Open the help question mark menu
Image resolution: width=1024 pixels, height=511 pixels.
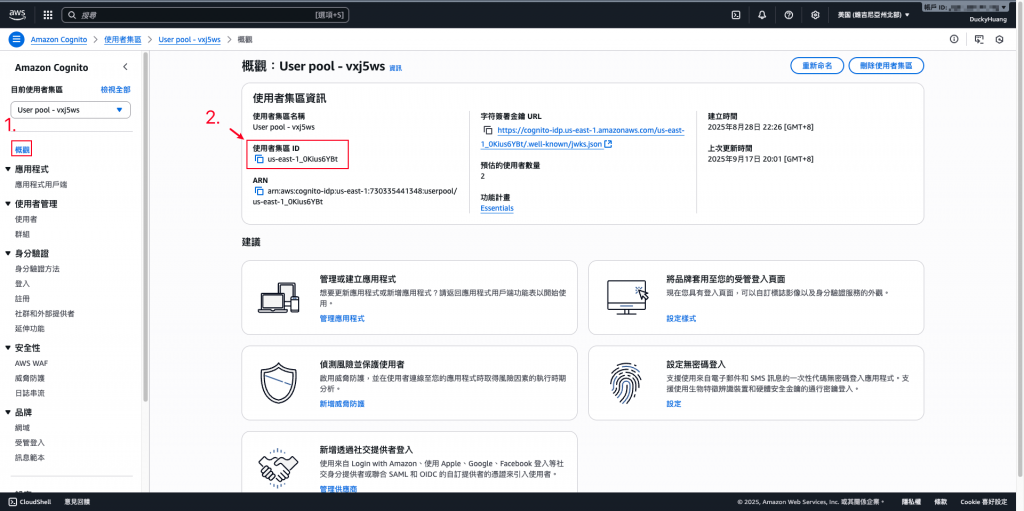pyautogui.click(x=788, y=14)
